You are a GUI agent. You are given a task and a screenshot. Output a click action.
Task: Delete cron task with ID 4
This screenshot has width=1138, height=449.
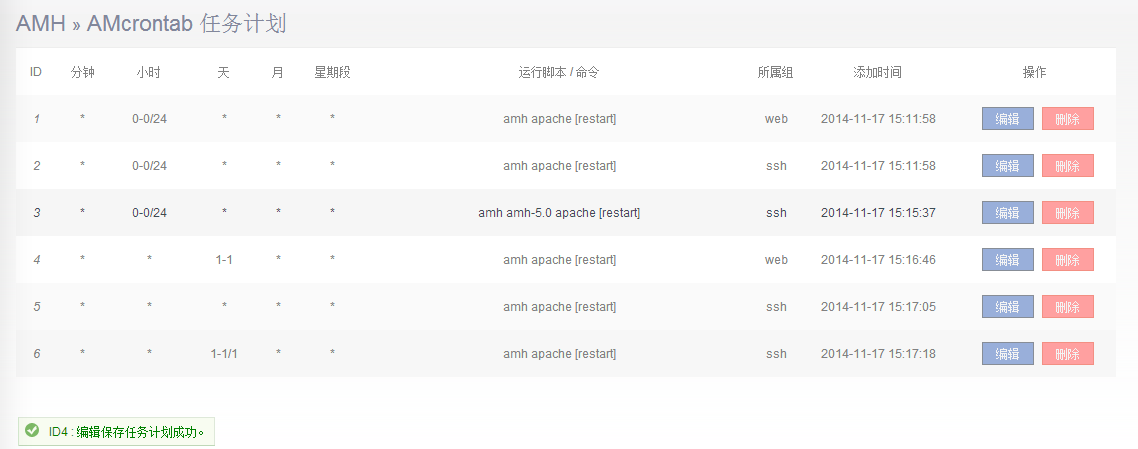tap(1067, 260)
